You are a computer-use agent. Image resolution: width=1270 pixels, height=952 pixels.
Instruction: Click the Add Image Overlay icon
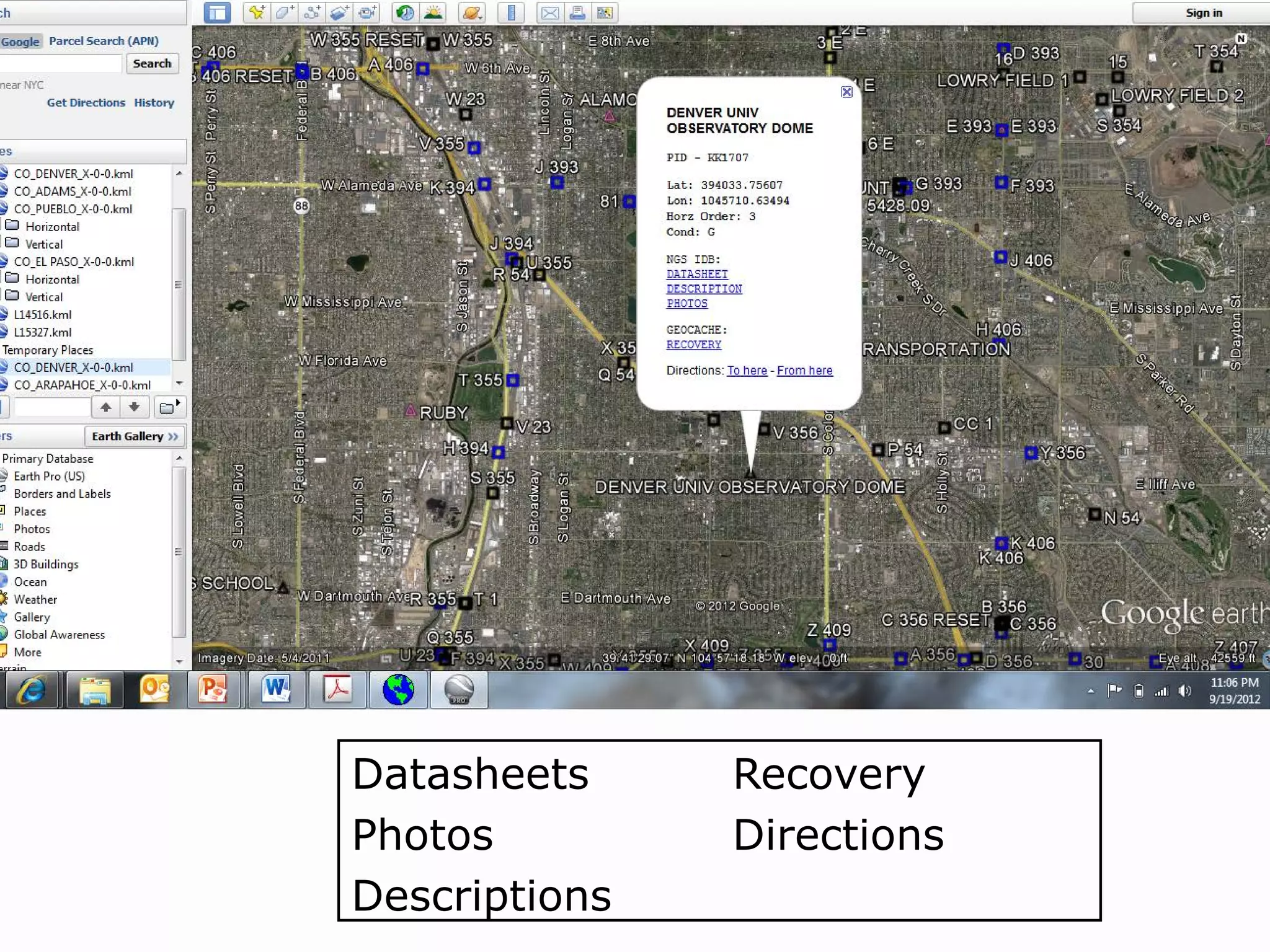click(340, 12)
